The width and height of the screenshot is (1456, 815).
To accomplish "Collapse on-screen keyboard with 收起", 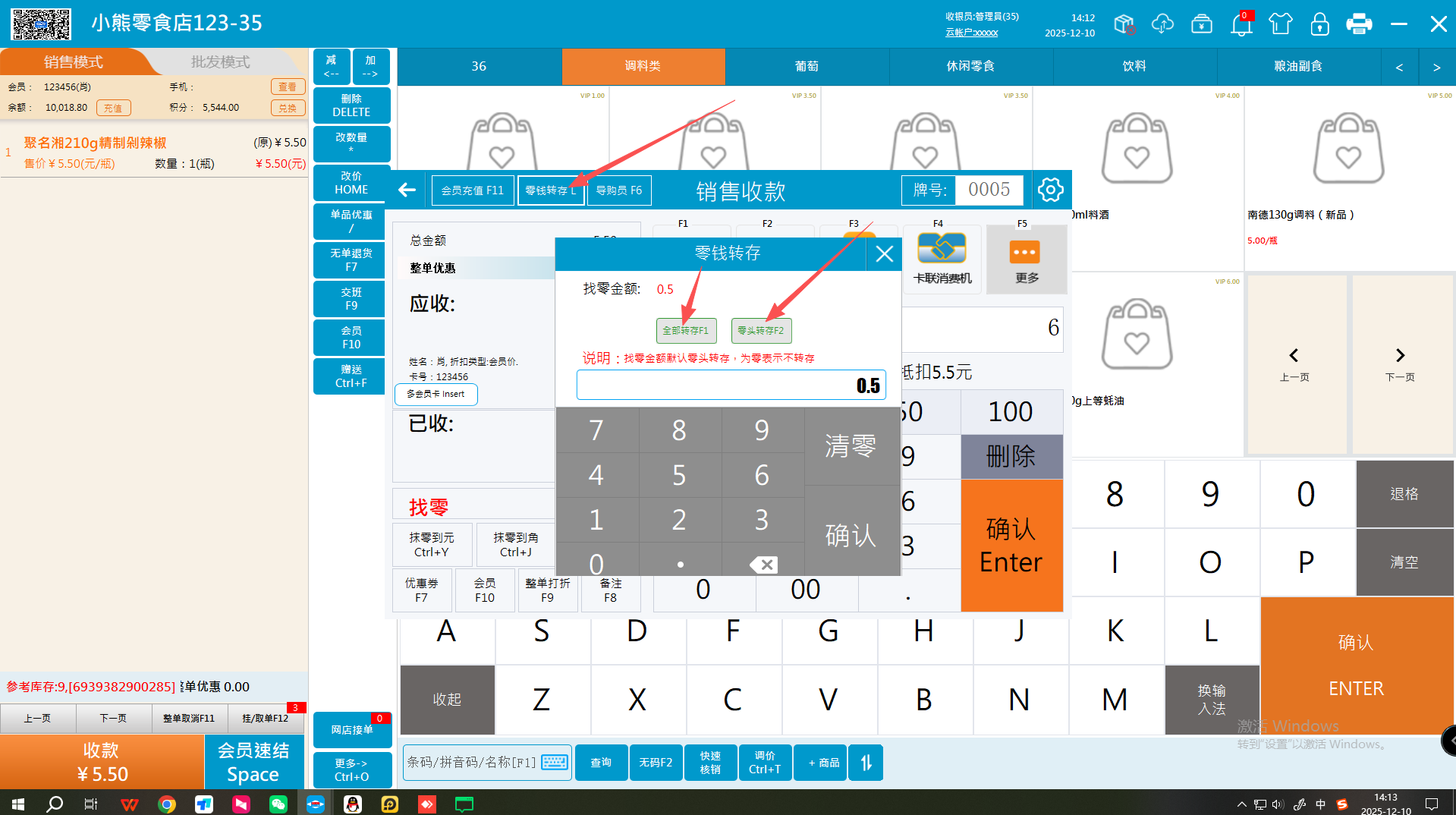I will pos(447,699).
